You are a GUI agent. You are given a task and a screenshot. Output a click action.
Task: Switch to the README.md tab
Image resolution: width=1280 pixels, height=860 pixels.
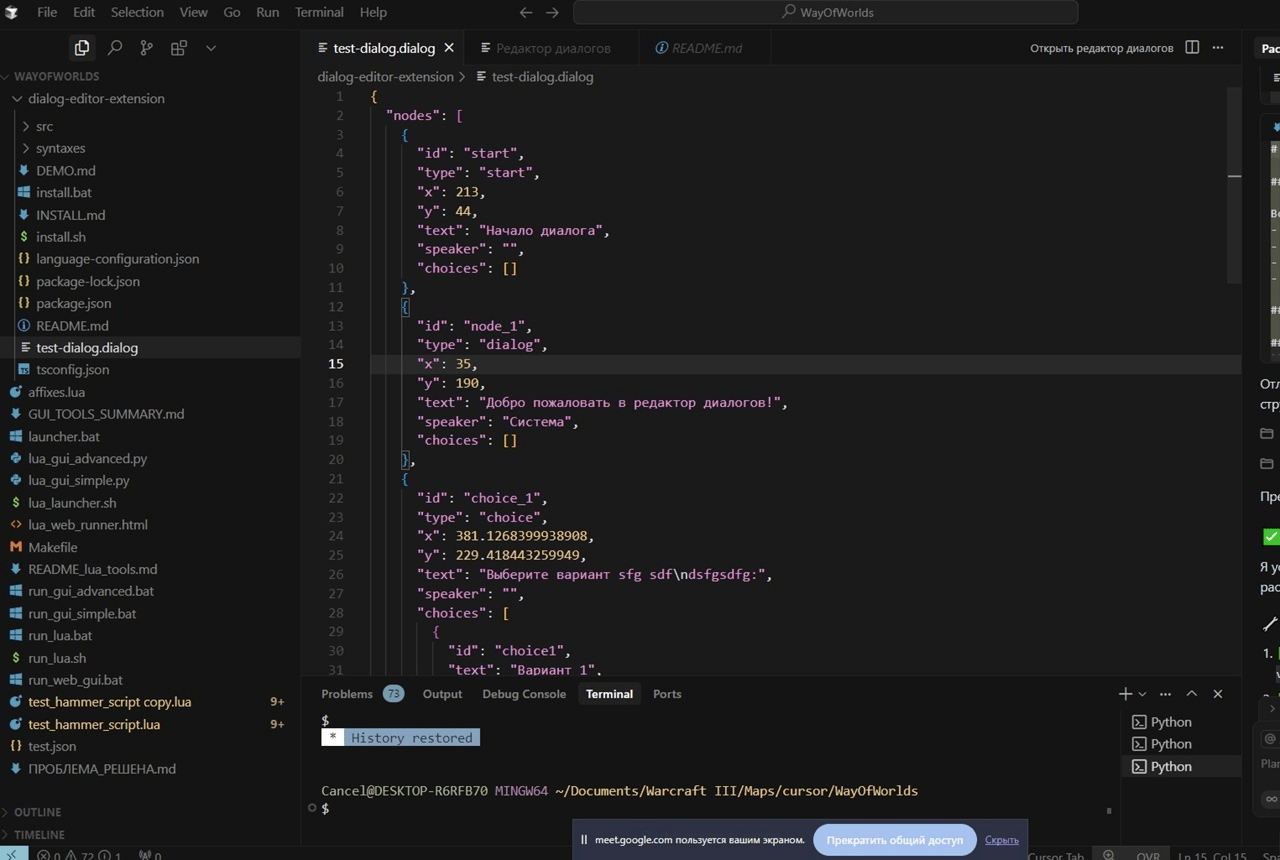coord(706,48)
